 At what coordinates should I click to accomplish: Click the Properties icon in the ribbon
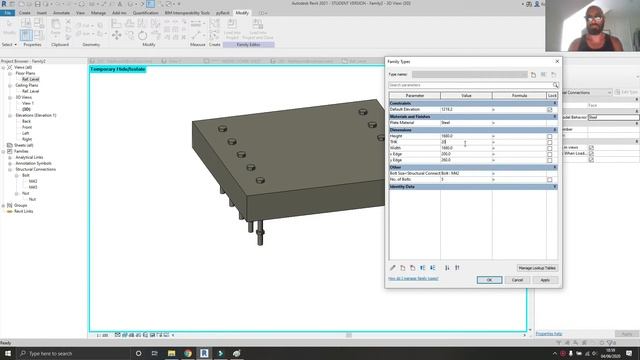pyautogui.click(x=26, y=35)
